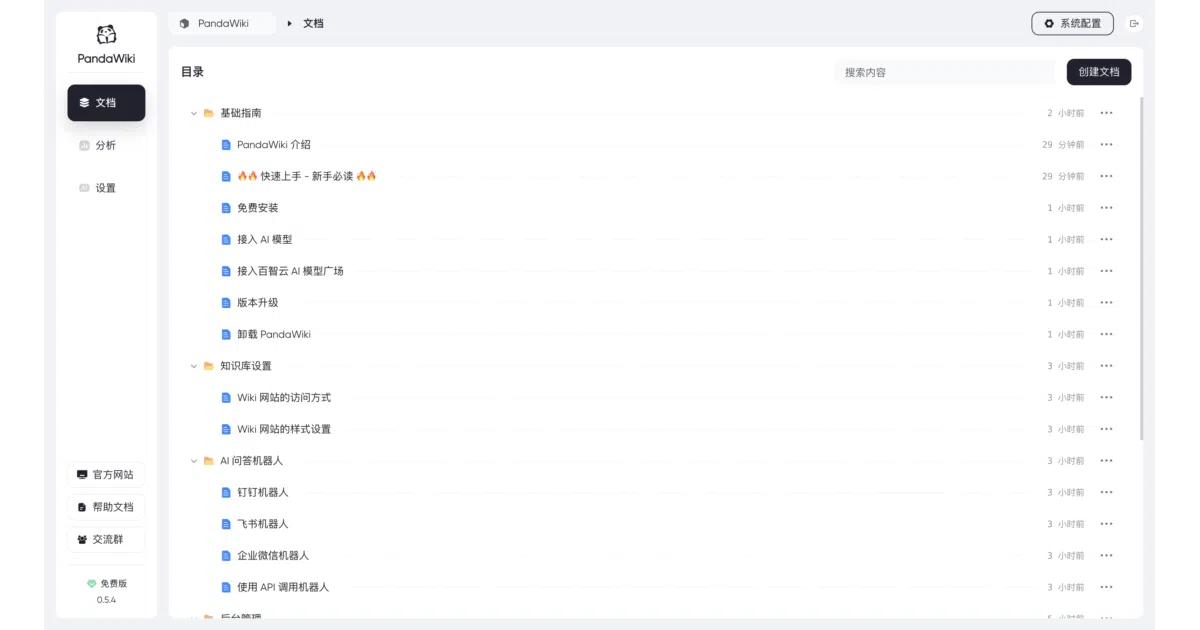Open more options for 接入 AI 模型
The width and height of the screenshot is (1200, 630).
coord(1106,240)
